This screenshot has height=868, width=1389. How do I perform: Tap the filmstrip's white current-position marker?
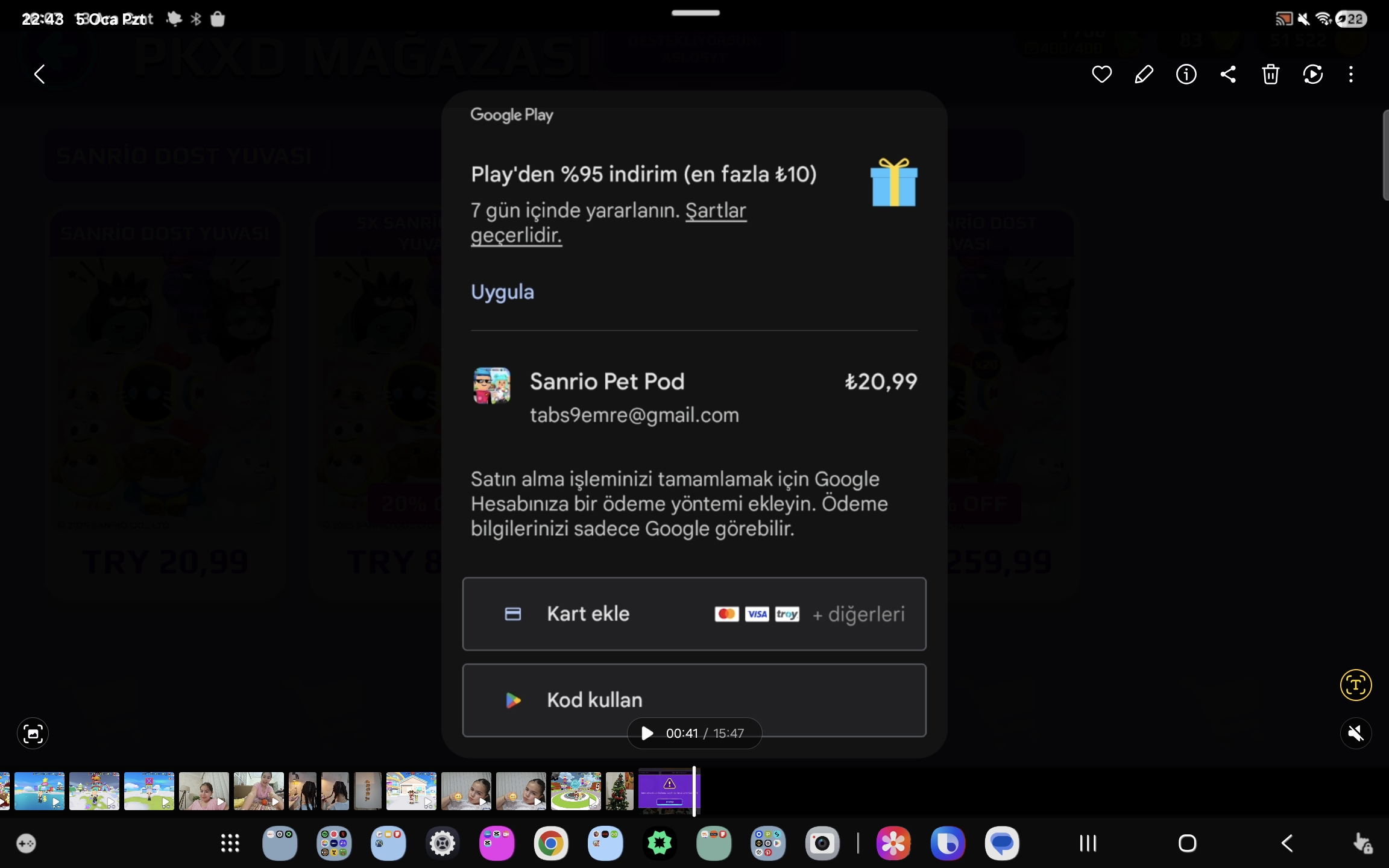pyautogui.click(x=694, y=791)
